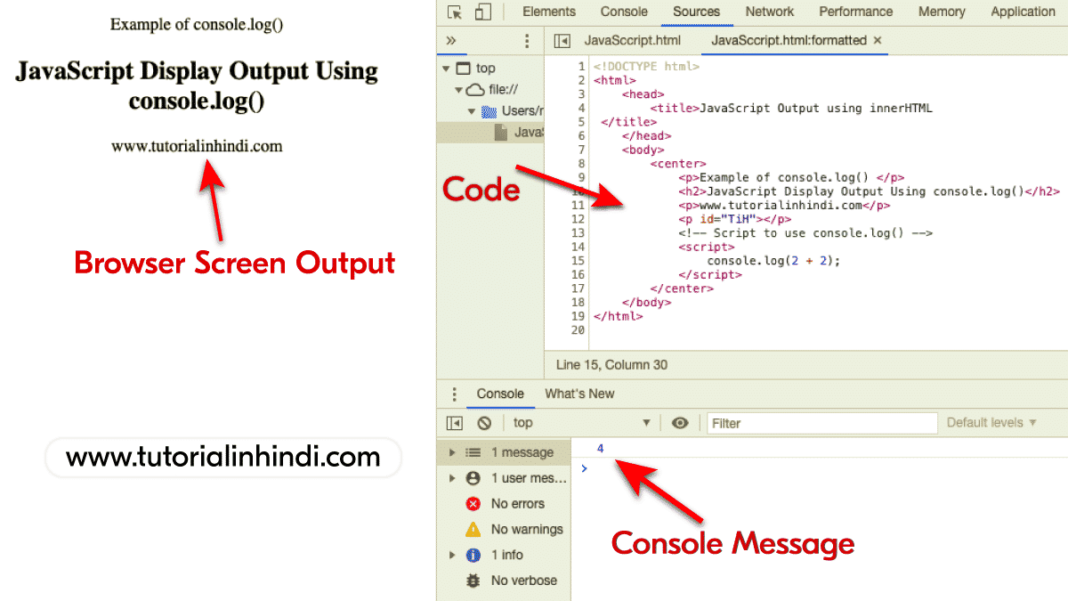Click the eye icon for live expression

680,423
